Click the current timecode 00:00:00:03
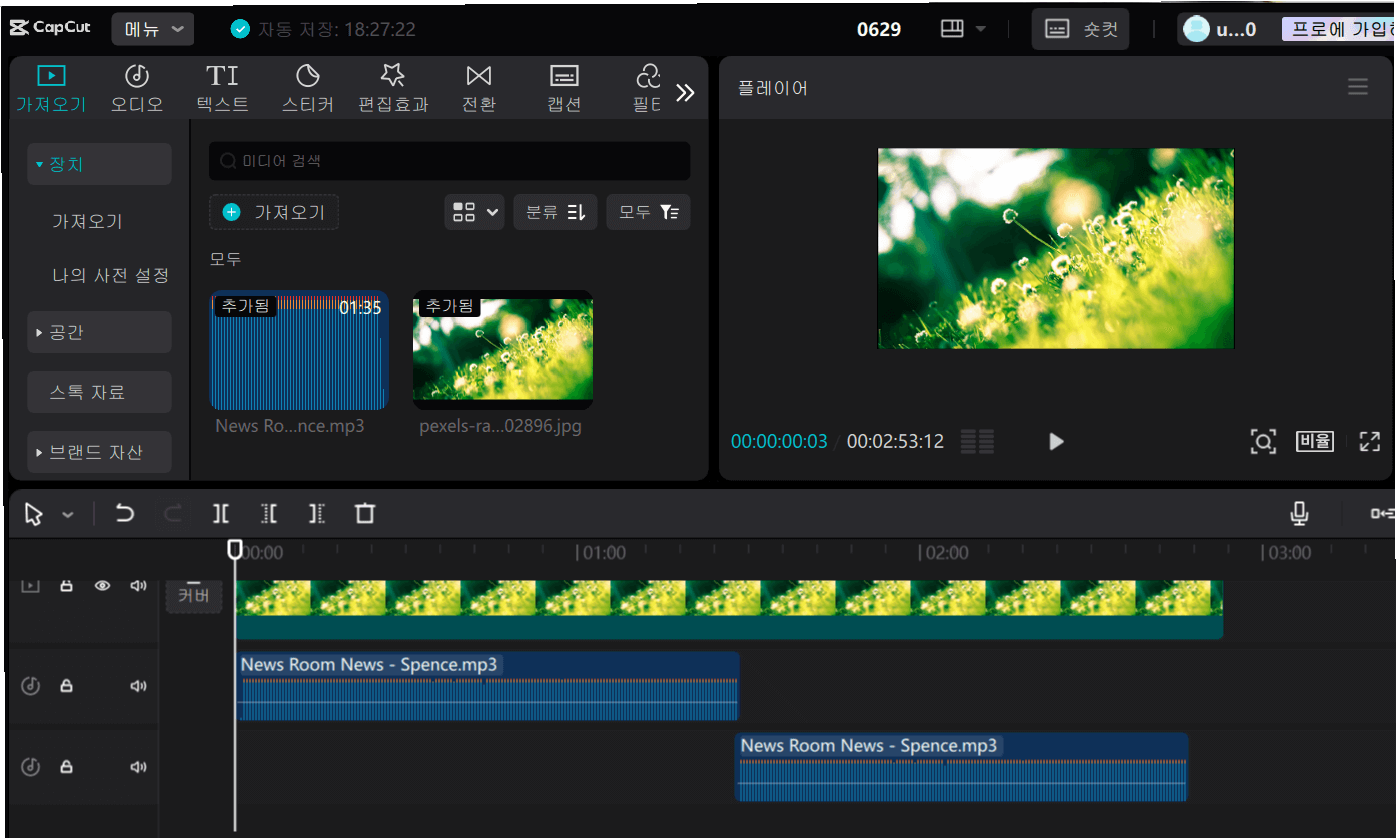Image resolution: width=1397 pixels, height=839 pixels. 779,441
